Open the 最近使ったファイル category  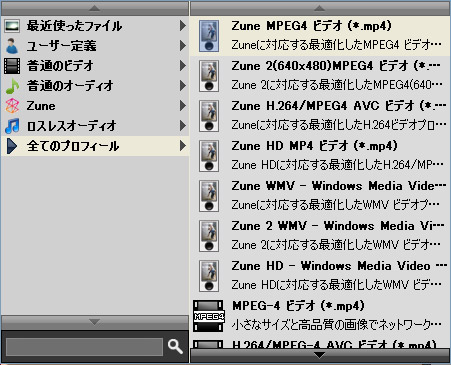(95, 26)
